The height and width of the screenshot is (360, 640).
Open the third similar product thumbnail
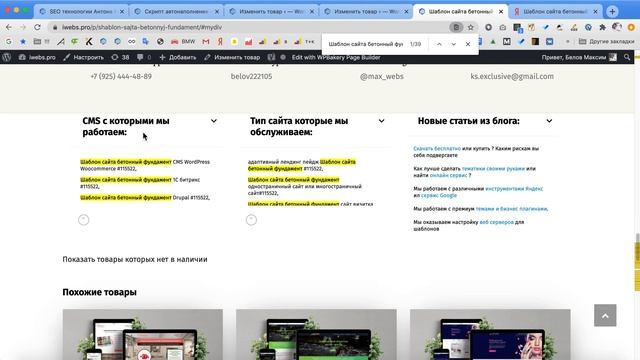pyautogui.click(x=490, y=334)
